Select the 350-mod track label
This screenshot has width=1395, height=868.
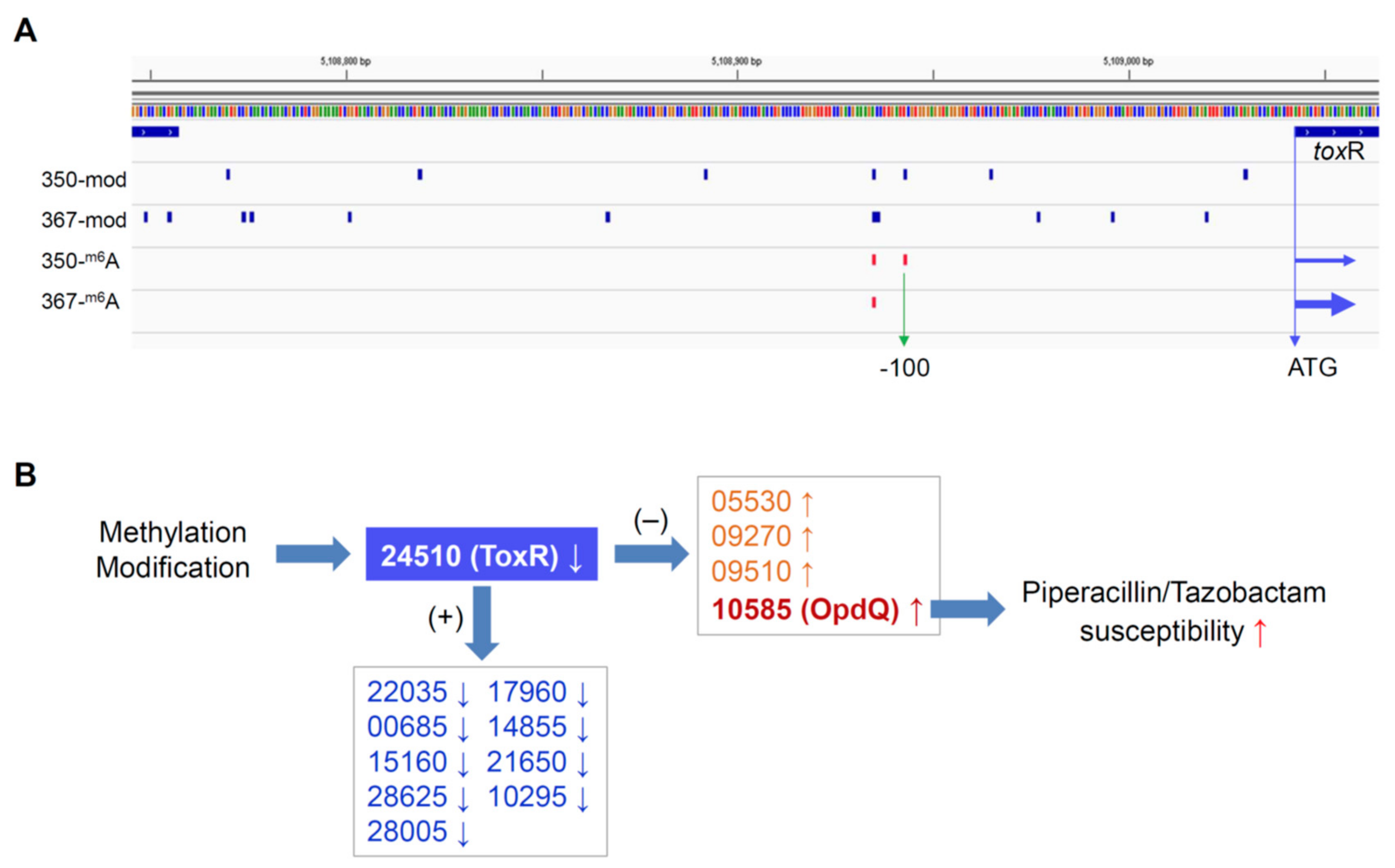point(84,180)
